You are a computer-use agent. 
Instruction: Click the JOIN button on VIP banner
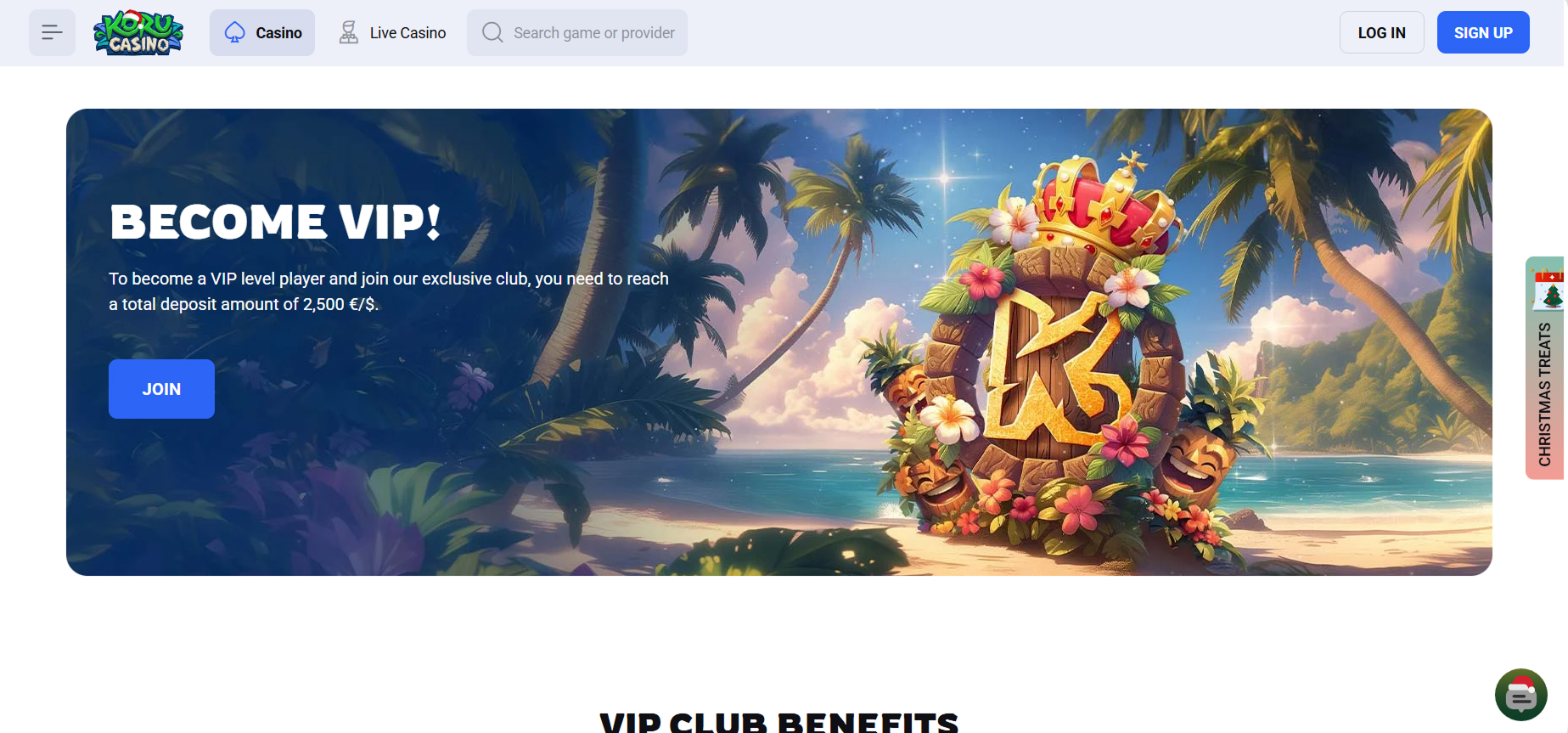point(161,389)
